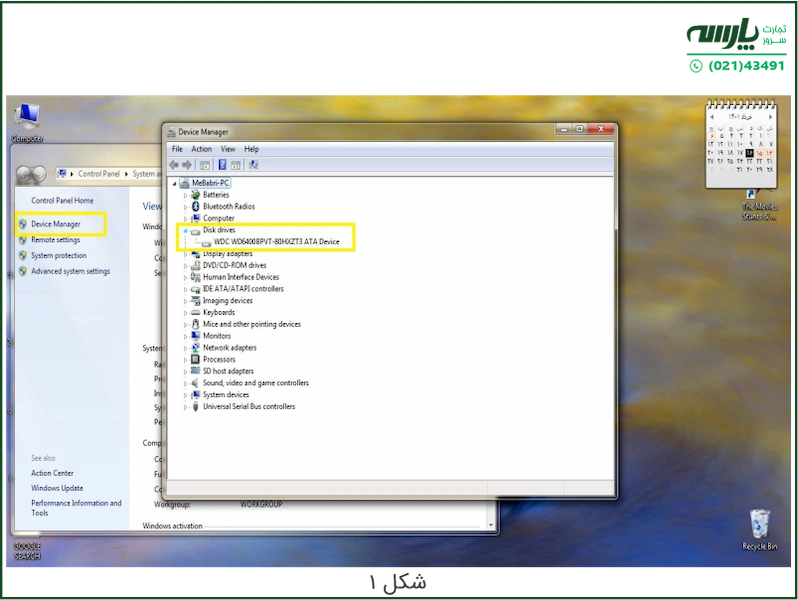Select the Keyboards category icon
The image size is (798, 600).
point(195,312)
